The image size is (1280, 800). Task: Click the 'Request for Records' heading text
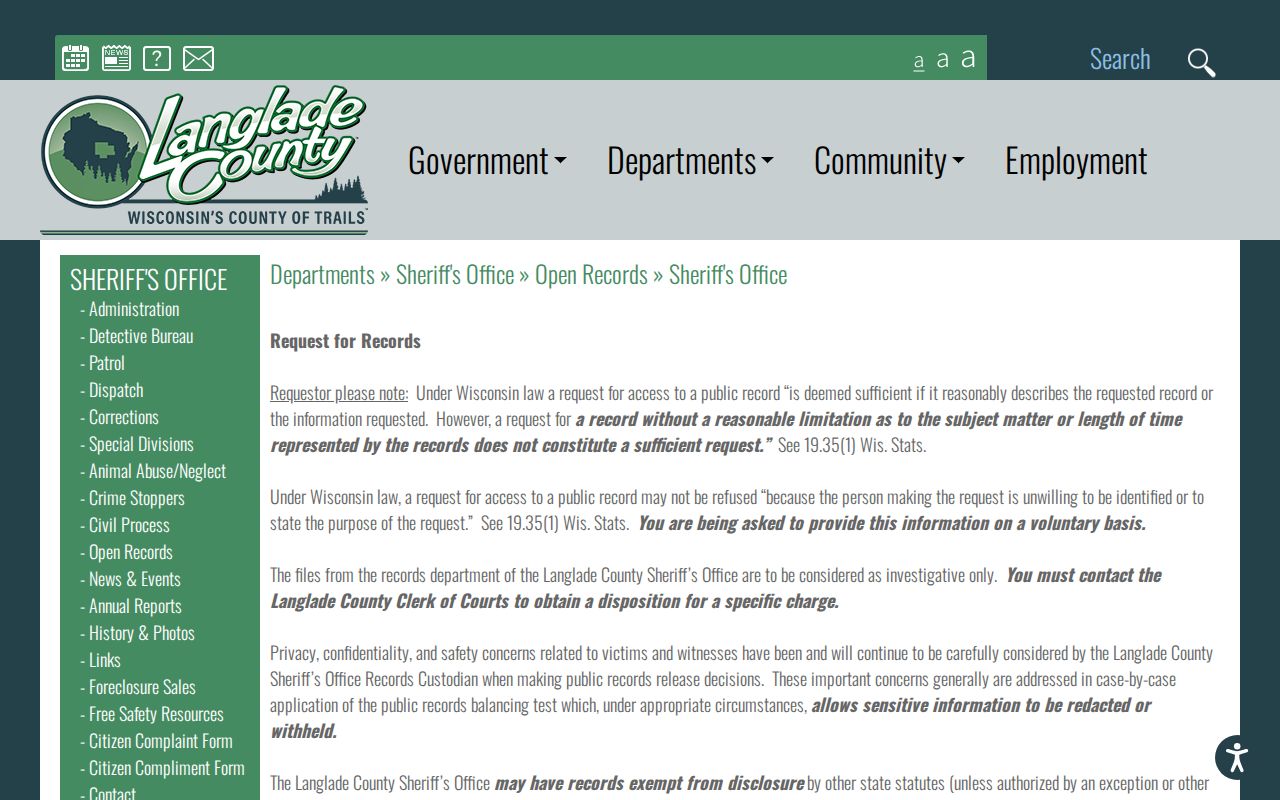(x=345, y=341)
